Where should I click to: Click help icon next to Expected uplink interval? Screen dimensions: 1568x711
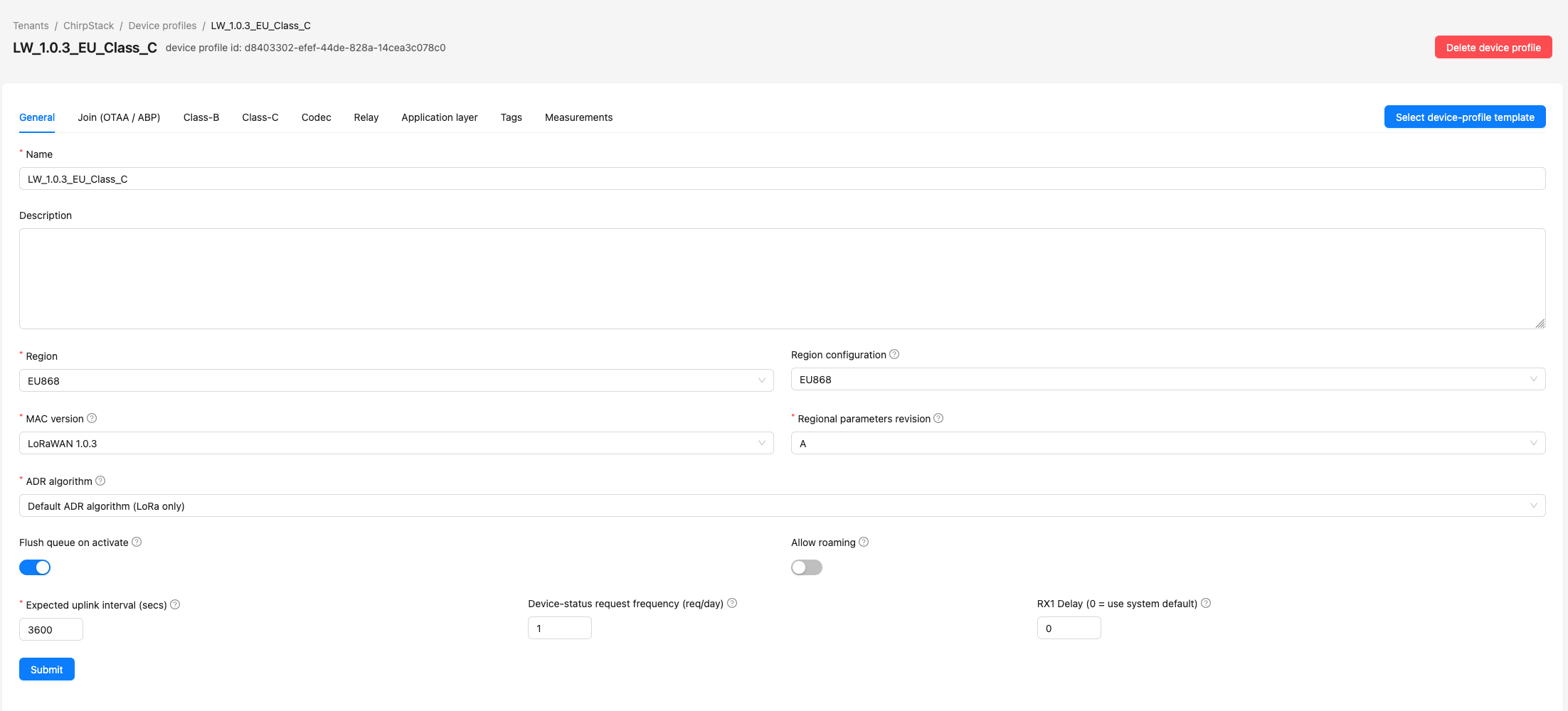tap(175, 604)
